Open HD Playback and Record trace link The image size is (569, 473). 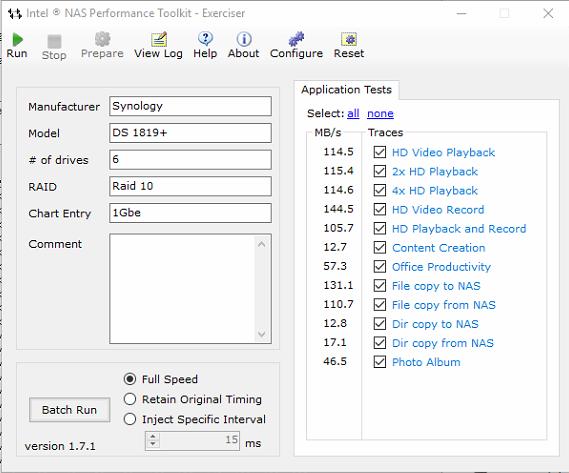(459, 228)
